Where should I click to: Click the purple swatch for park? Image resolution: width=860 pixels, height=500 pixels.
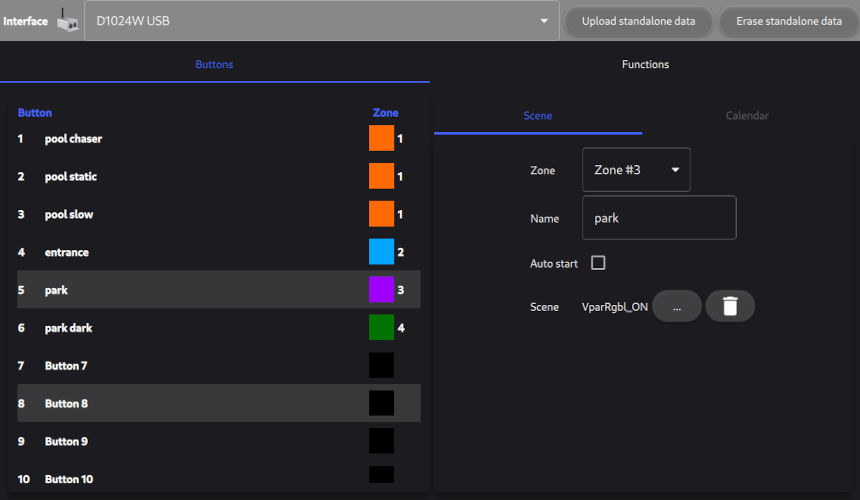pyautogui.click(x=381, y=290)
